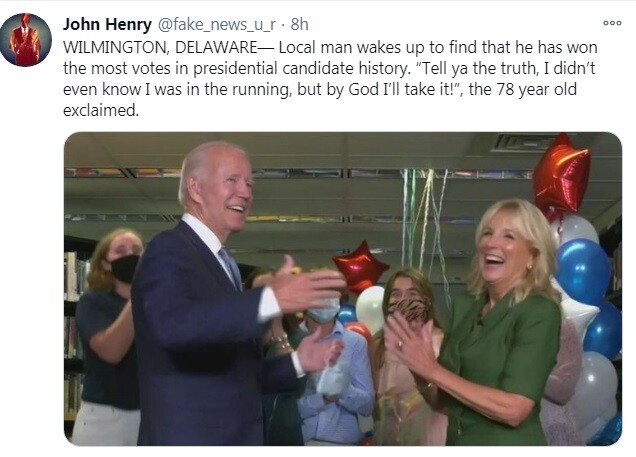The height and width of the screenshot is (457, 636).
Task: Click the word "exclaimed." ending the tweet
Action: pyautogui.click(x=101, y=111)
